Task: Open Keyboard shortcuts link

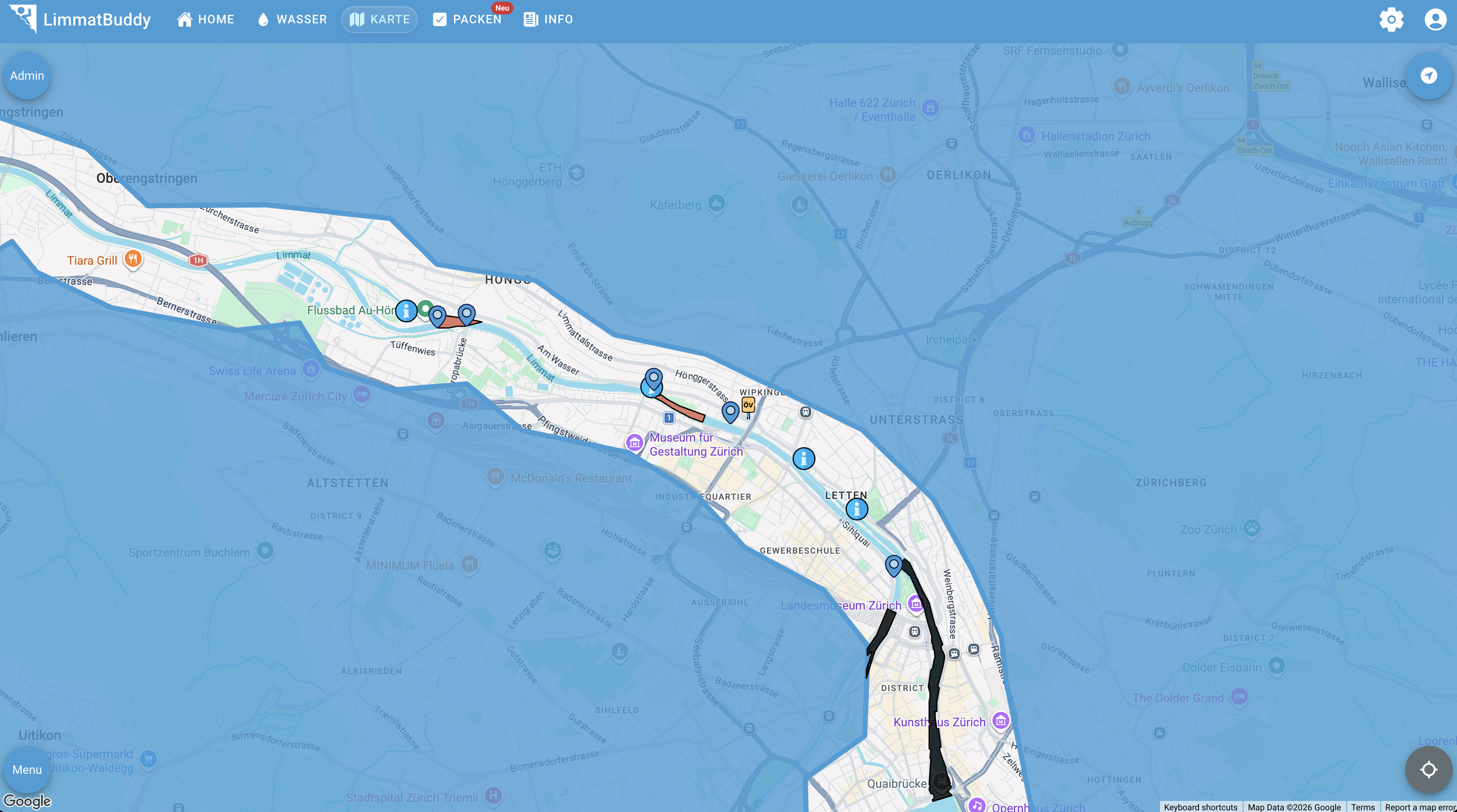Action: (1200, 807)
